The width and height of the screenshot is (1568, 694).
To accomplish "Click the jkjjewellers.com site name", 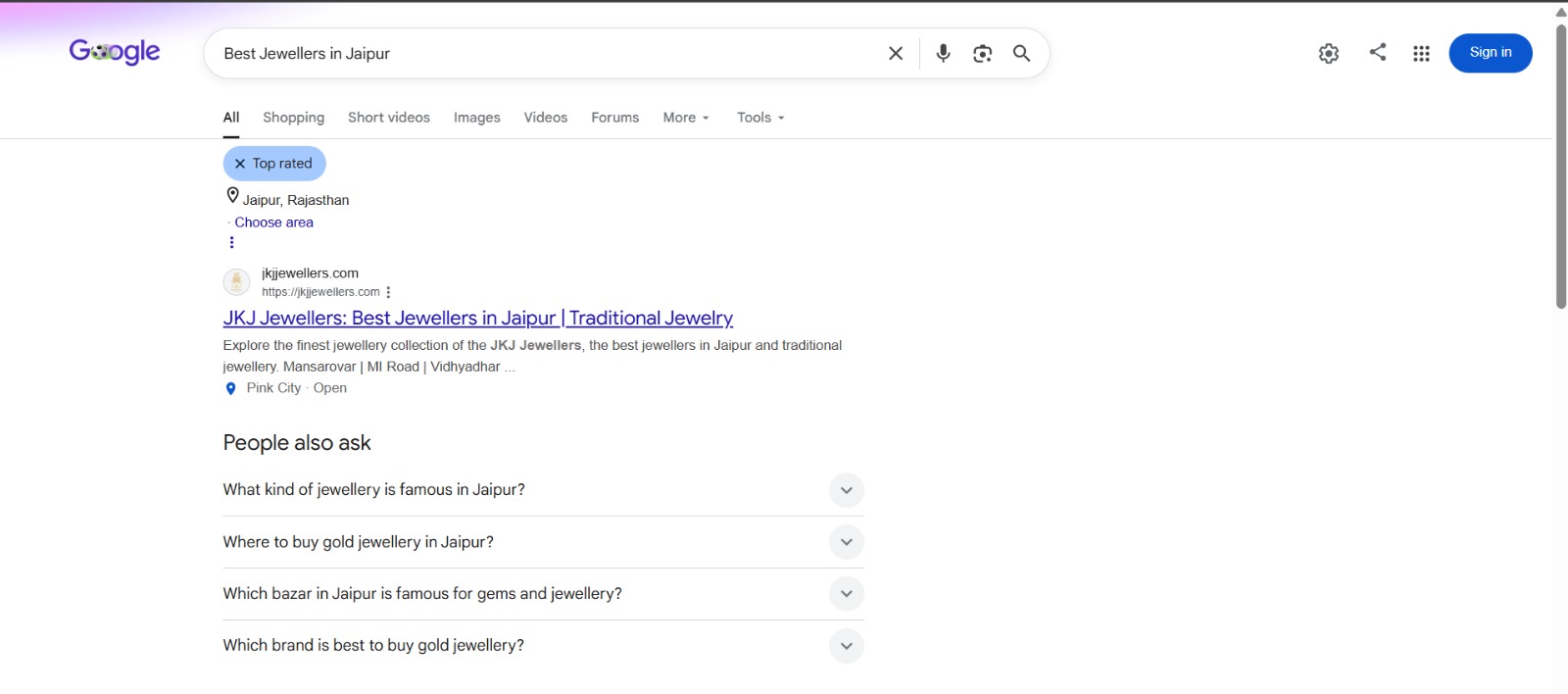I will (310, 273).
